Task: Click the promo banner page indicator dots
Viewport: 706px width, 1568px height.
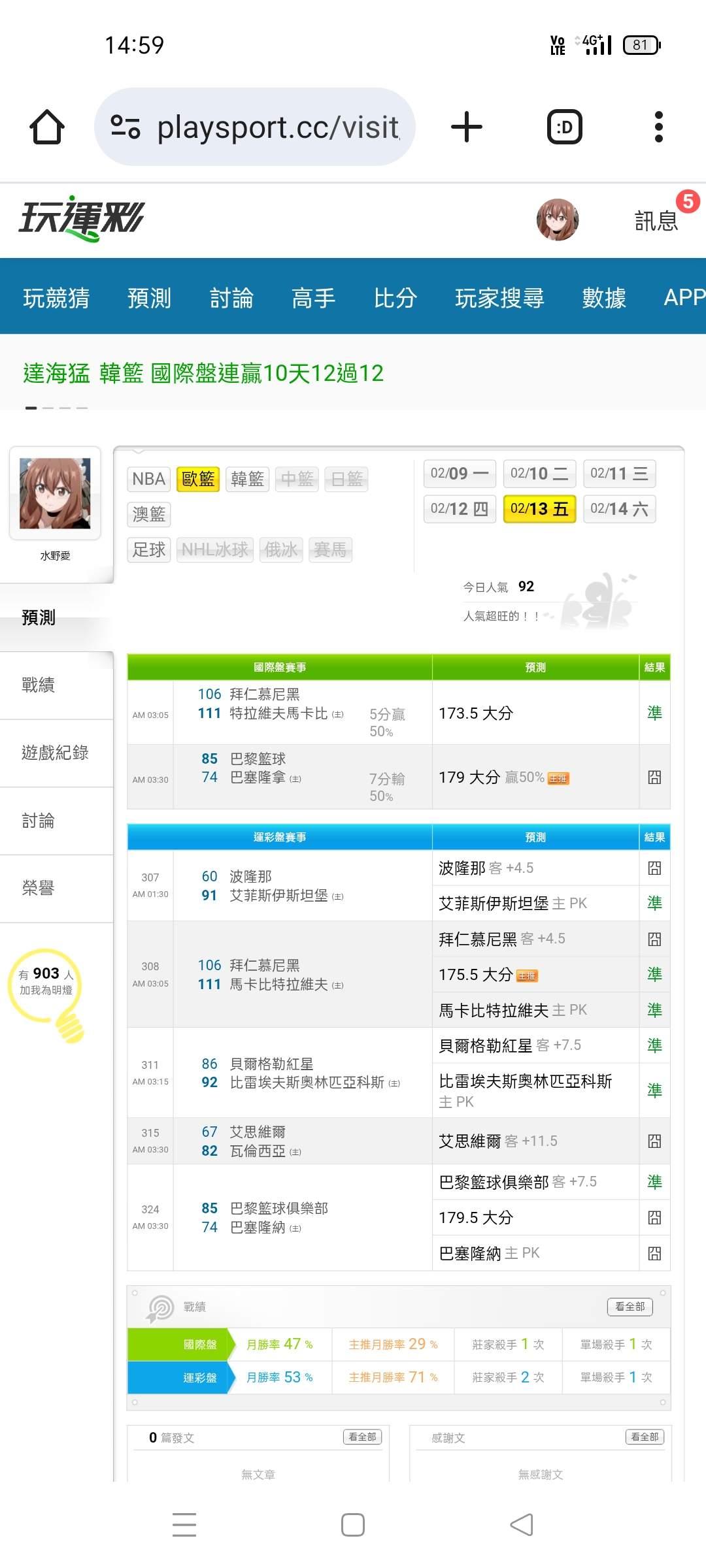Action: [56, 408]
